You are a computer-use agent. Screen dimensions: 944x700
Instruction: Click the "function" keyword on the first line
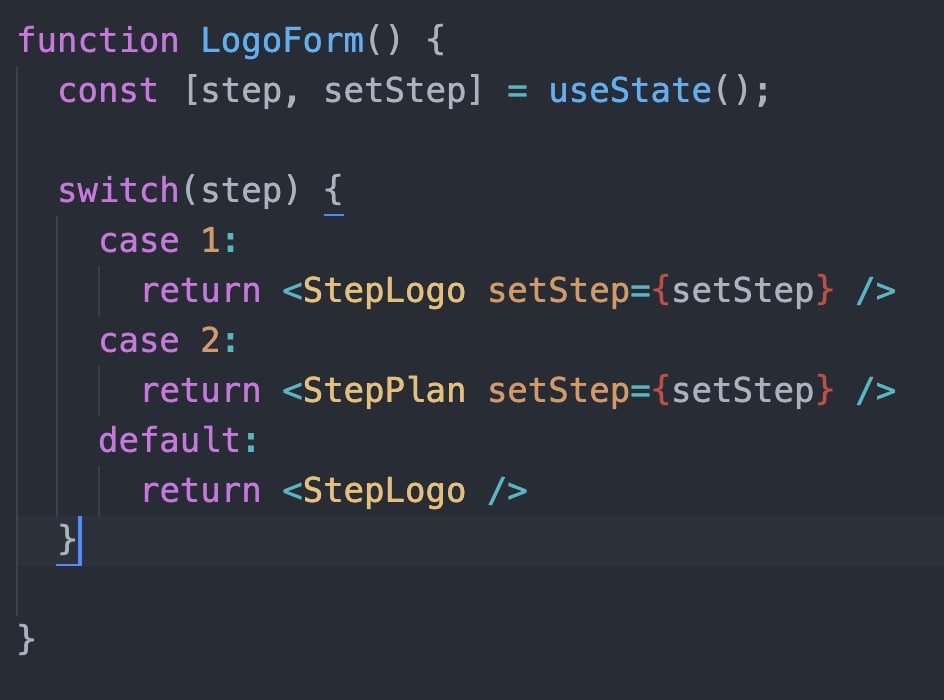(98, 41)
